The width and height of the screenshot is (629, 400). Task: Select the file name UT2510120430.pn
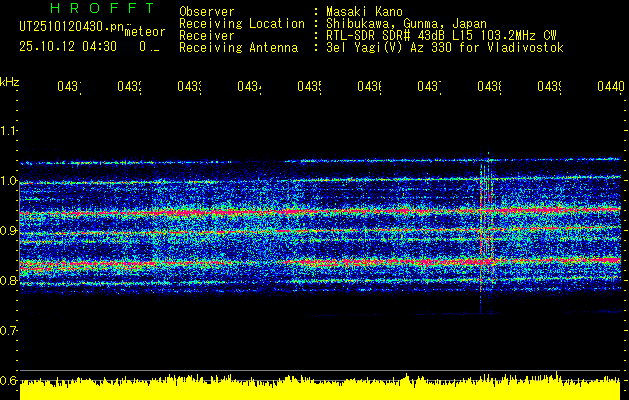point(72,26)
